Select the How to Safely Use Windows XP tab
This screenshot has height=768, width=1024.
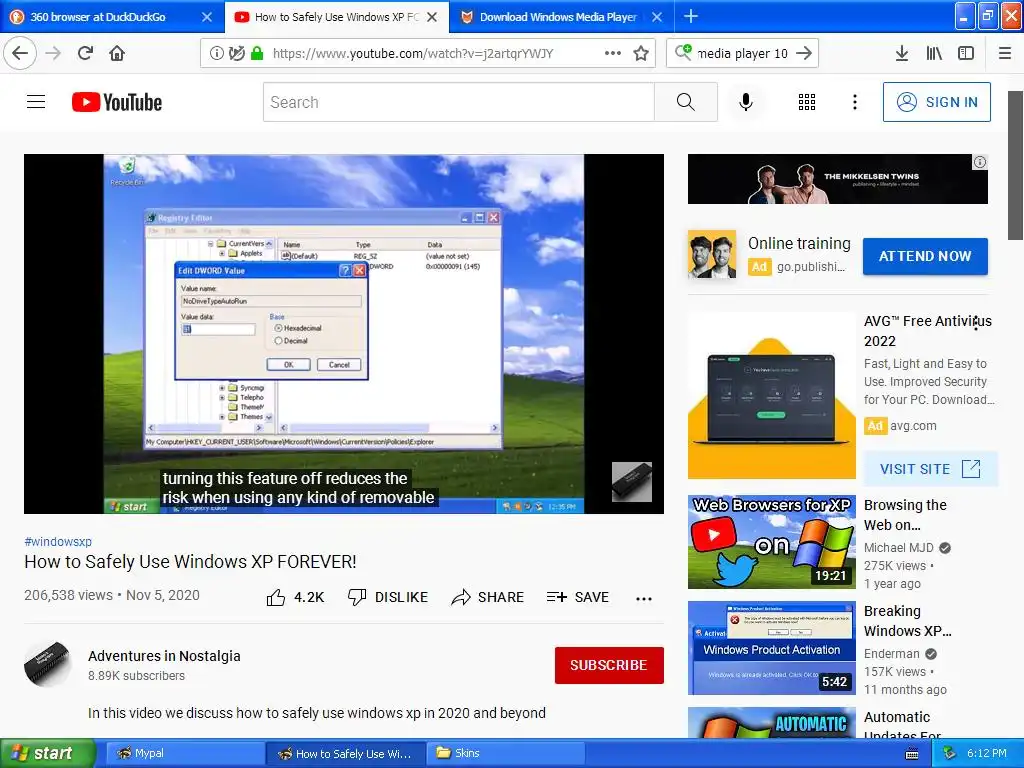pyautogui.click(x=327, y=17)
